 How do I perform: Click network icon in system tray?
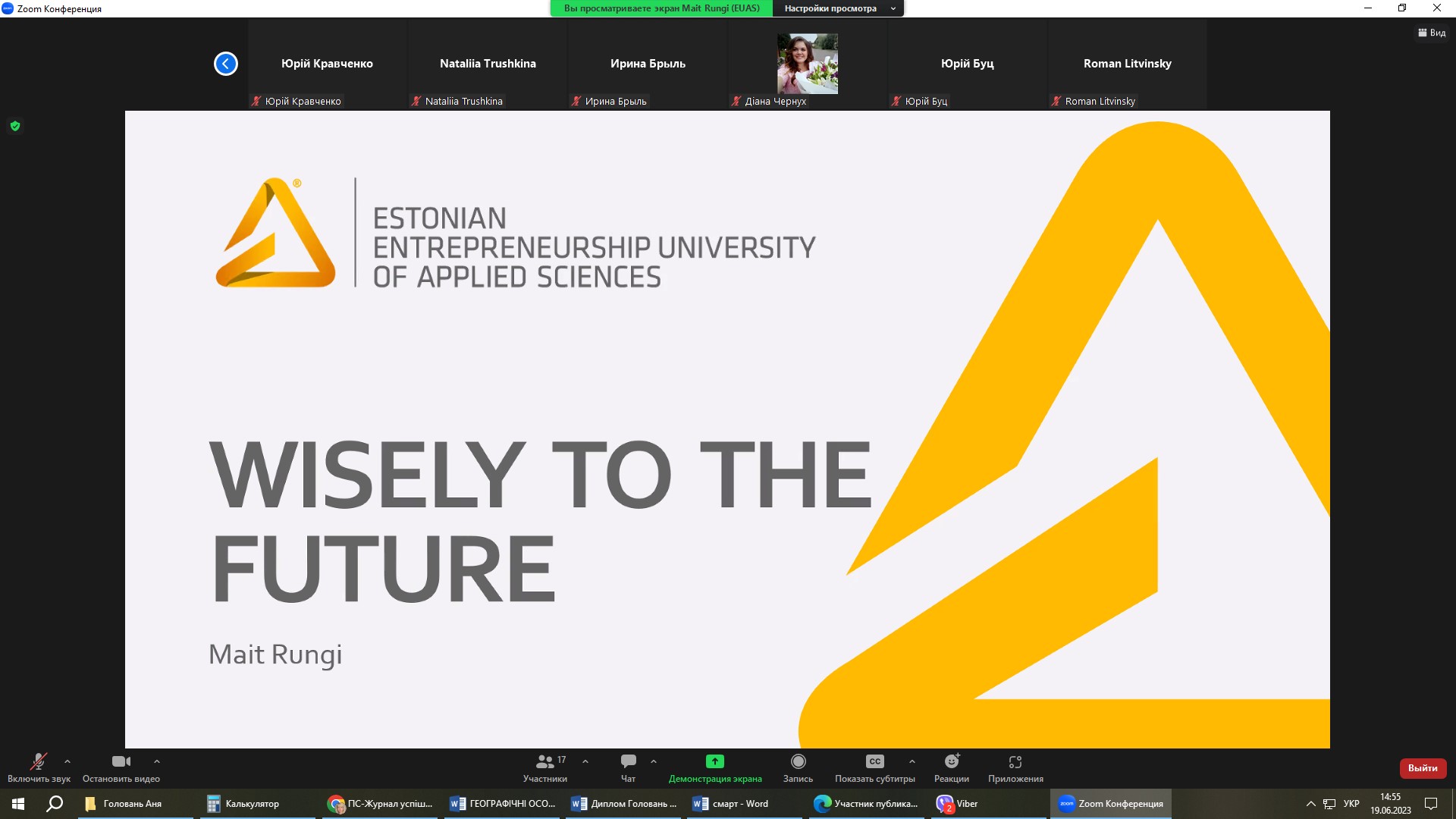pos(1329,804)
